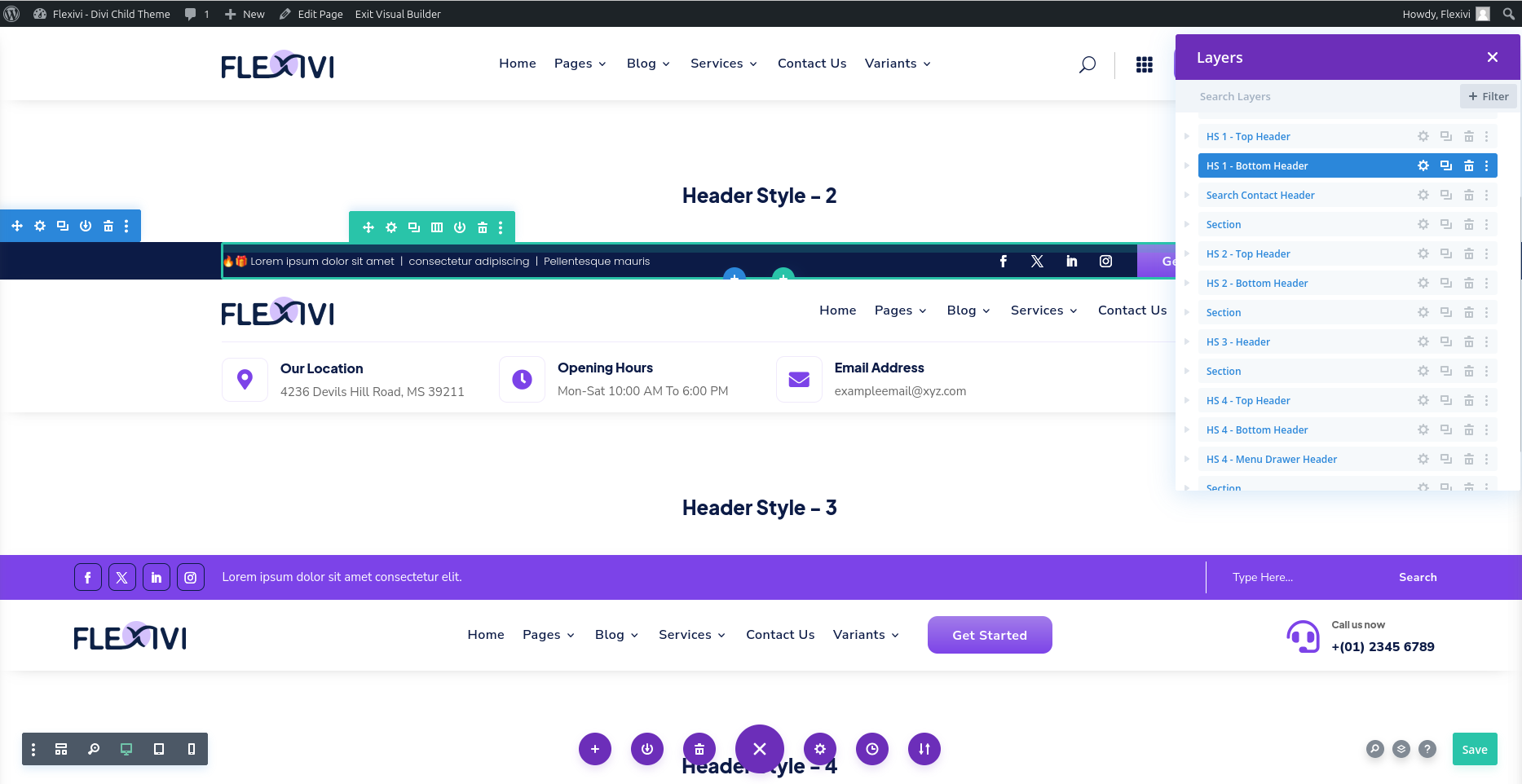Switch to wireframe view
The image size is (1522, 784).
click(61, 749)
